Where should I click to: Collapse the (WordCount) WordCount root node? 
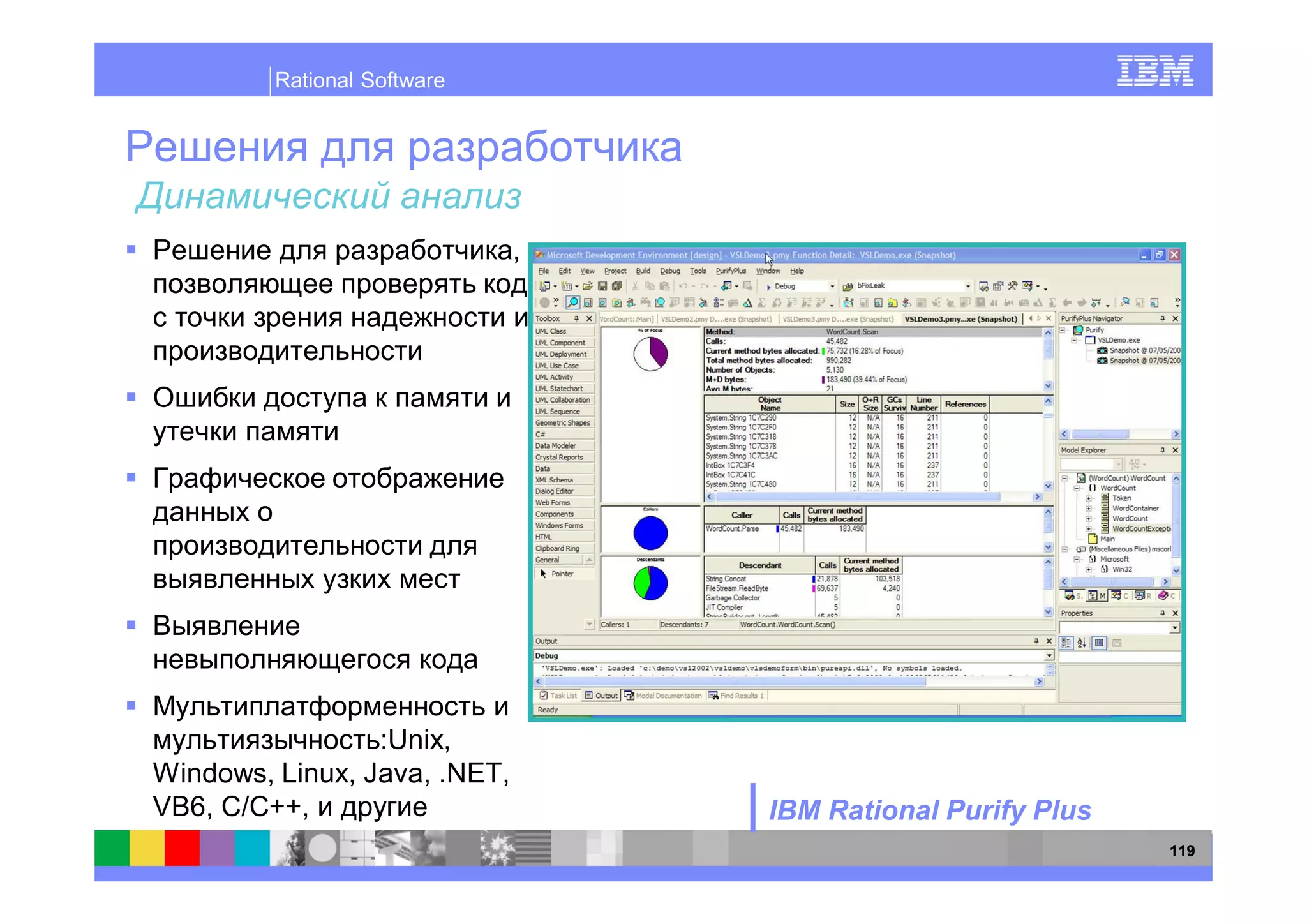(x=1064, y=478)
